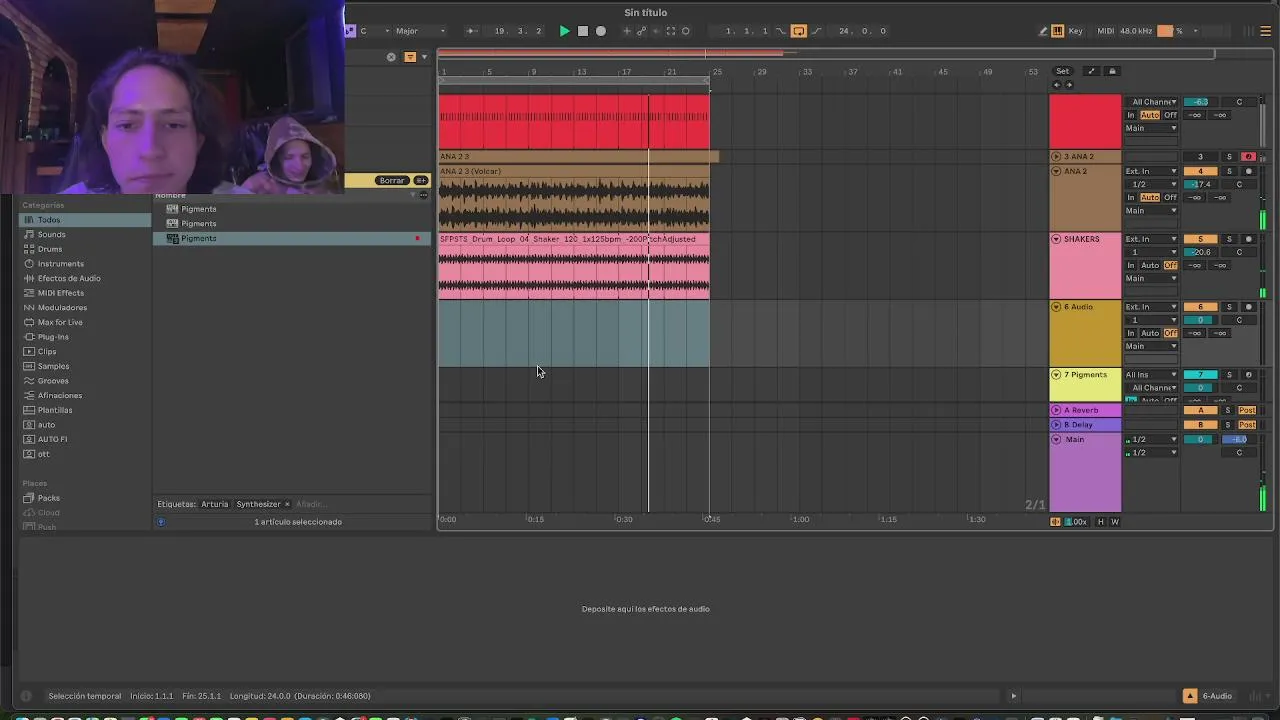
Task: Open the Moduladores category
Action: tap(62, 308)
